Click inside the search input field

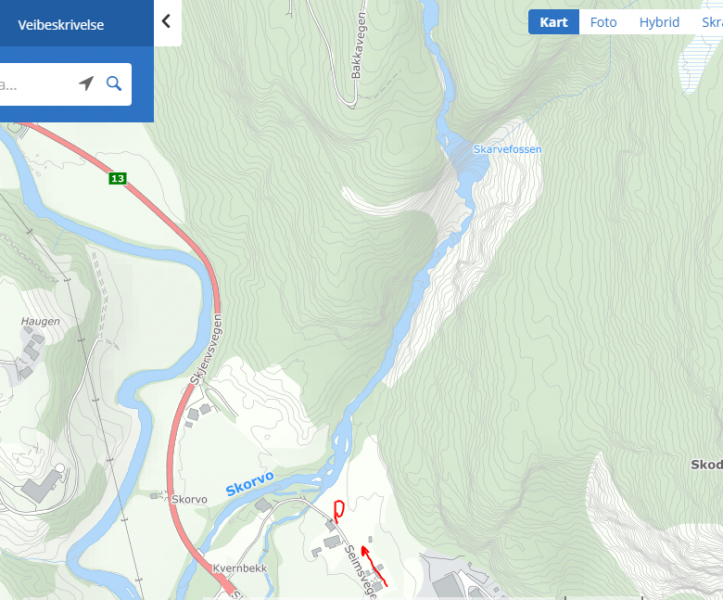[x=37, y=84]
